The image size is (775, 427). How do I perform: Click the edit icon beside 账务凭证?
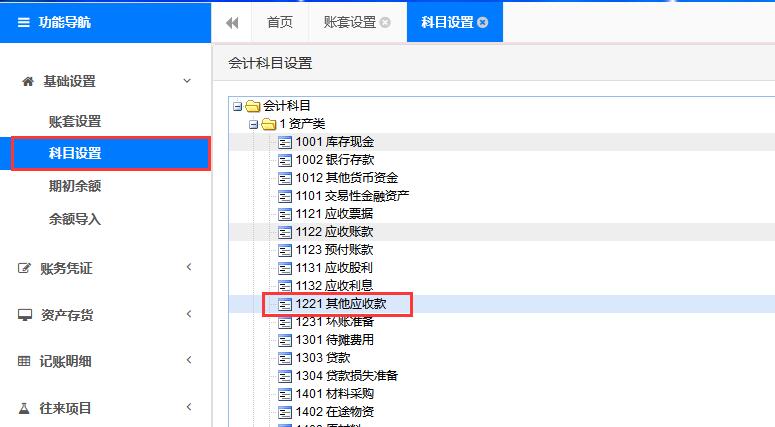[x=26, y=268]
